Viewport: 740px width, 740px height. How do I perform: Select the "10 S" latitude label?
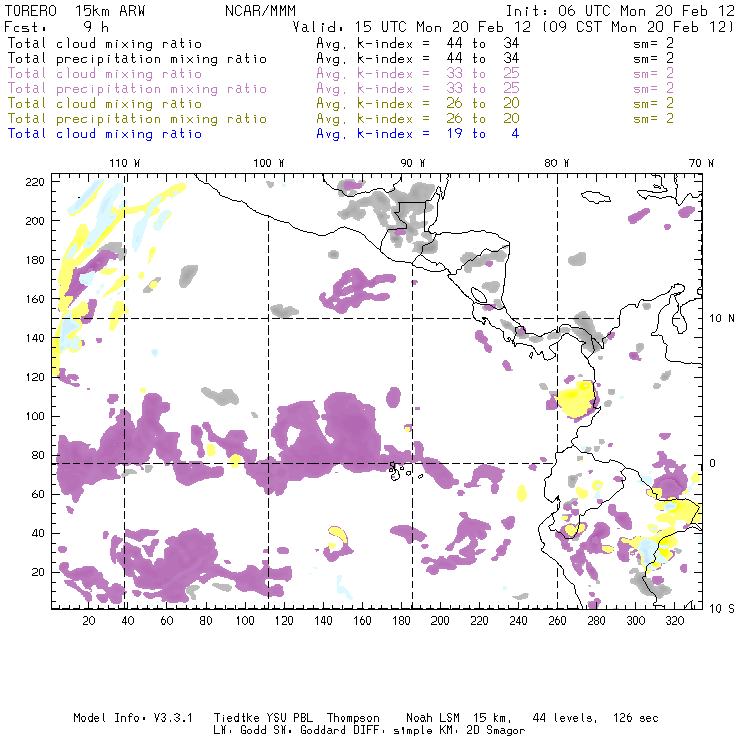tap(722, 609)
